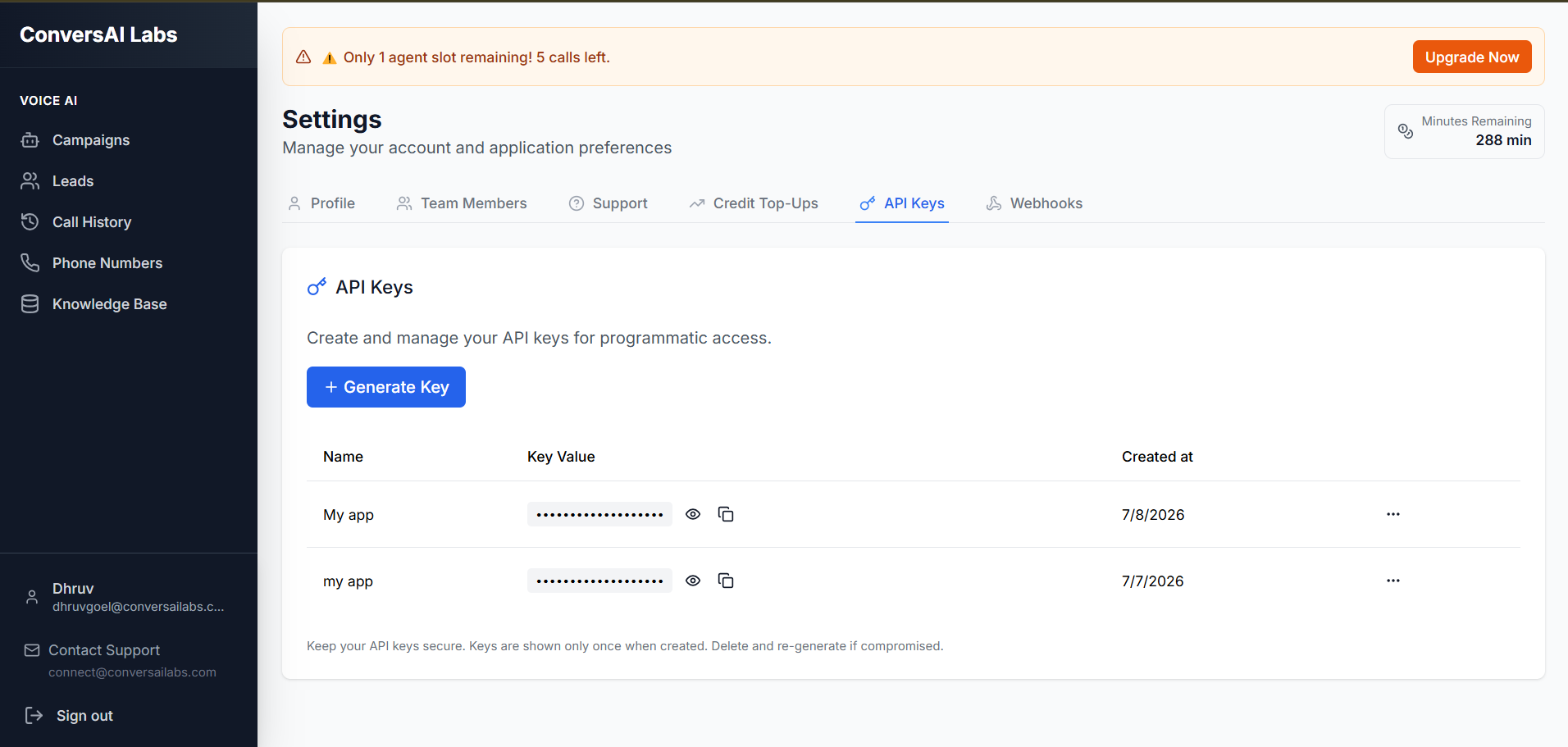This screenshot has height=747, width=1568.
Task: Click the key icon beside API Keys heading
Action: pyautogui.click(x=317, y=286)
